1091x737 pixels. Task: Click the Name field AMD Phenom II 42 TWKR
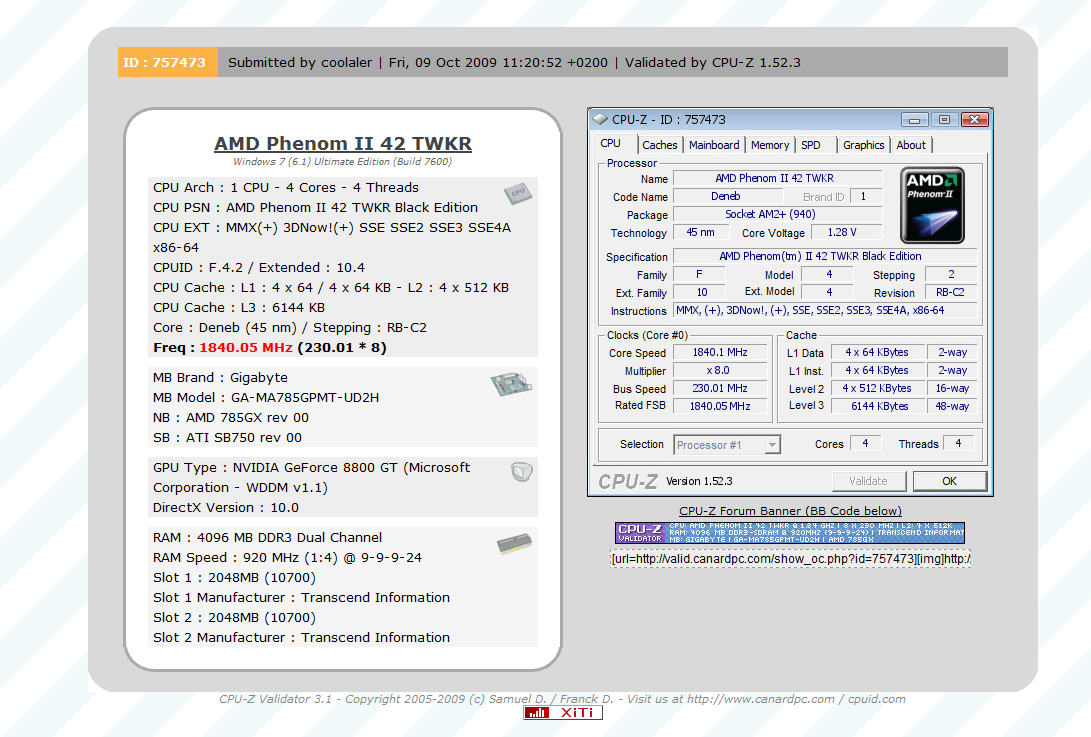[x=777, y=178]
